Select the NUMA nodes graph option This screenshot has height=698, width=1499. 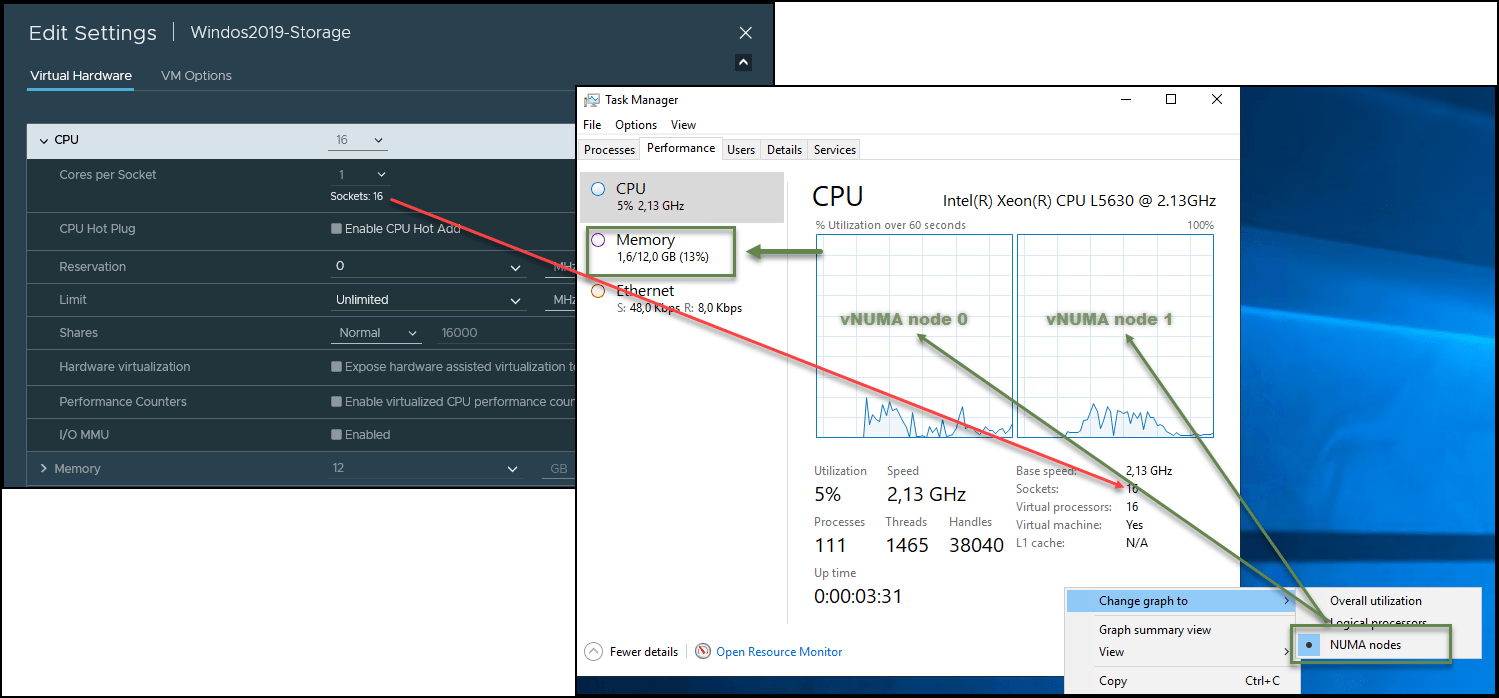1372,645
